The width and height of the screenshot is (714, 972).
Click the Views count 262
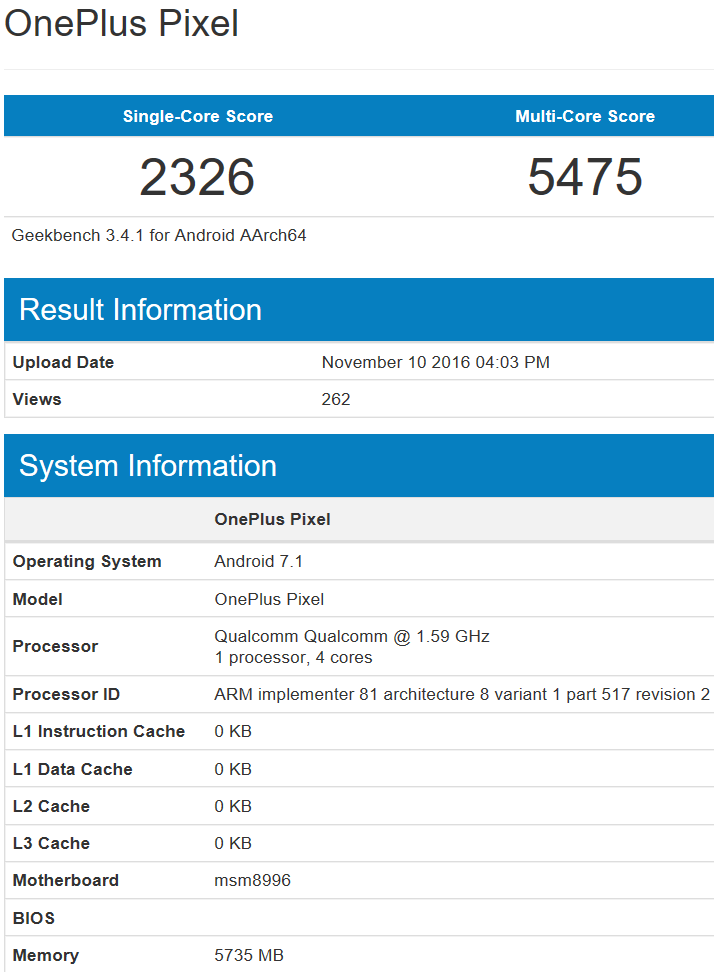point(336,399)
